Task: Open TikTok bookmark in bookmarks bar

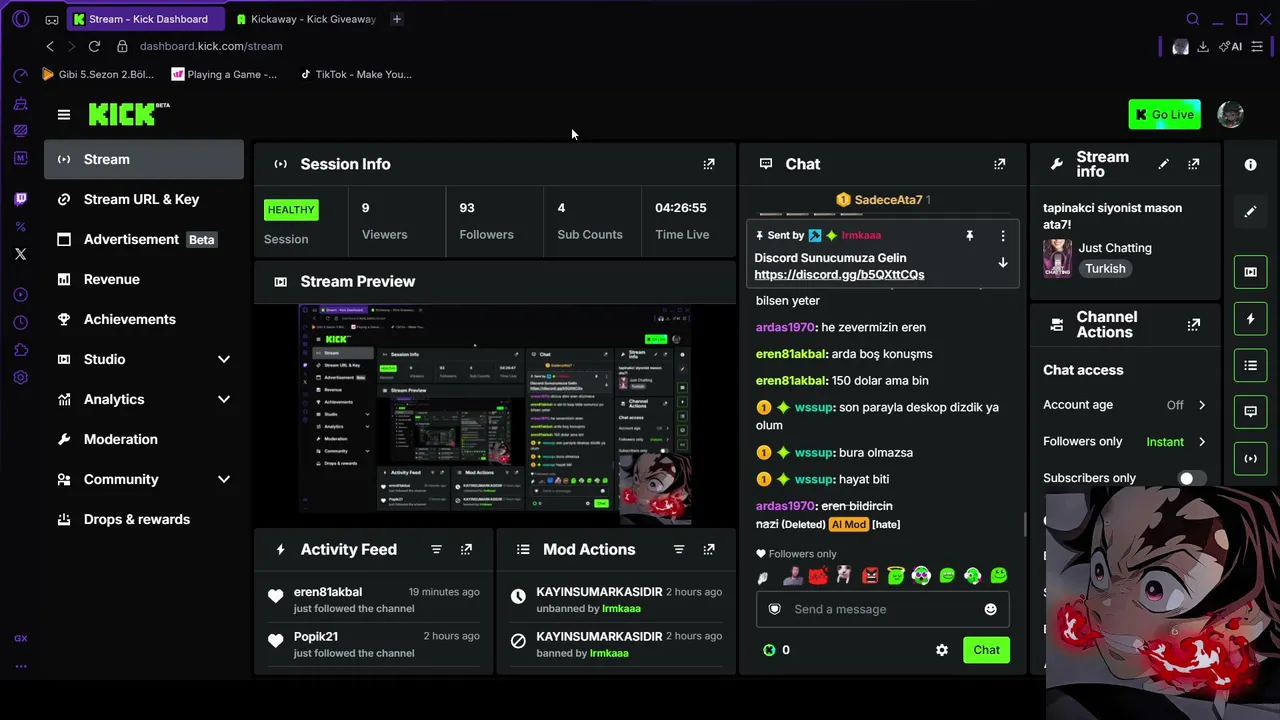Action: tap(355, 74)
